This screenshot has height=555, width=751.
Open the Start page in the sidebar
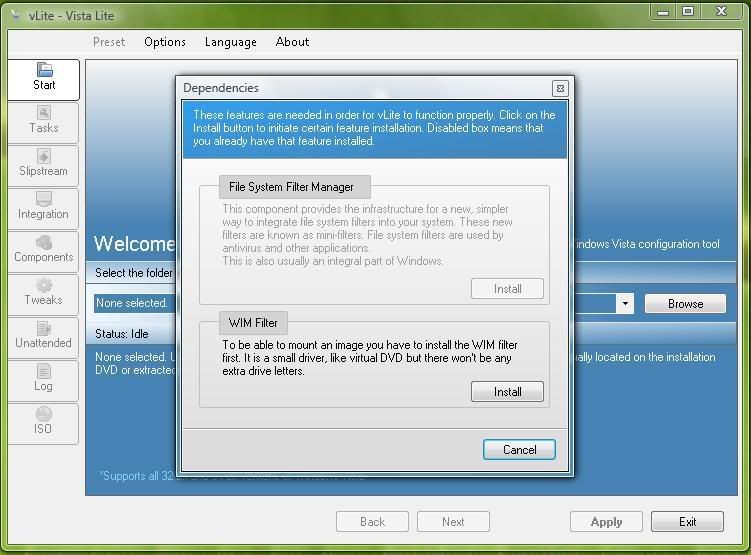(44, 79)
